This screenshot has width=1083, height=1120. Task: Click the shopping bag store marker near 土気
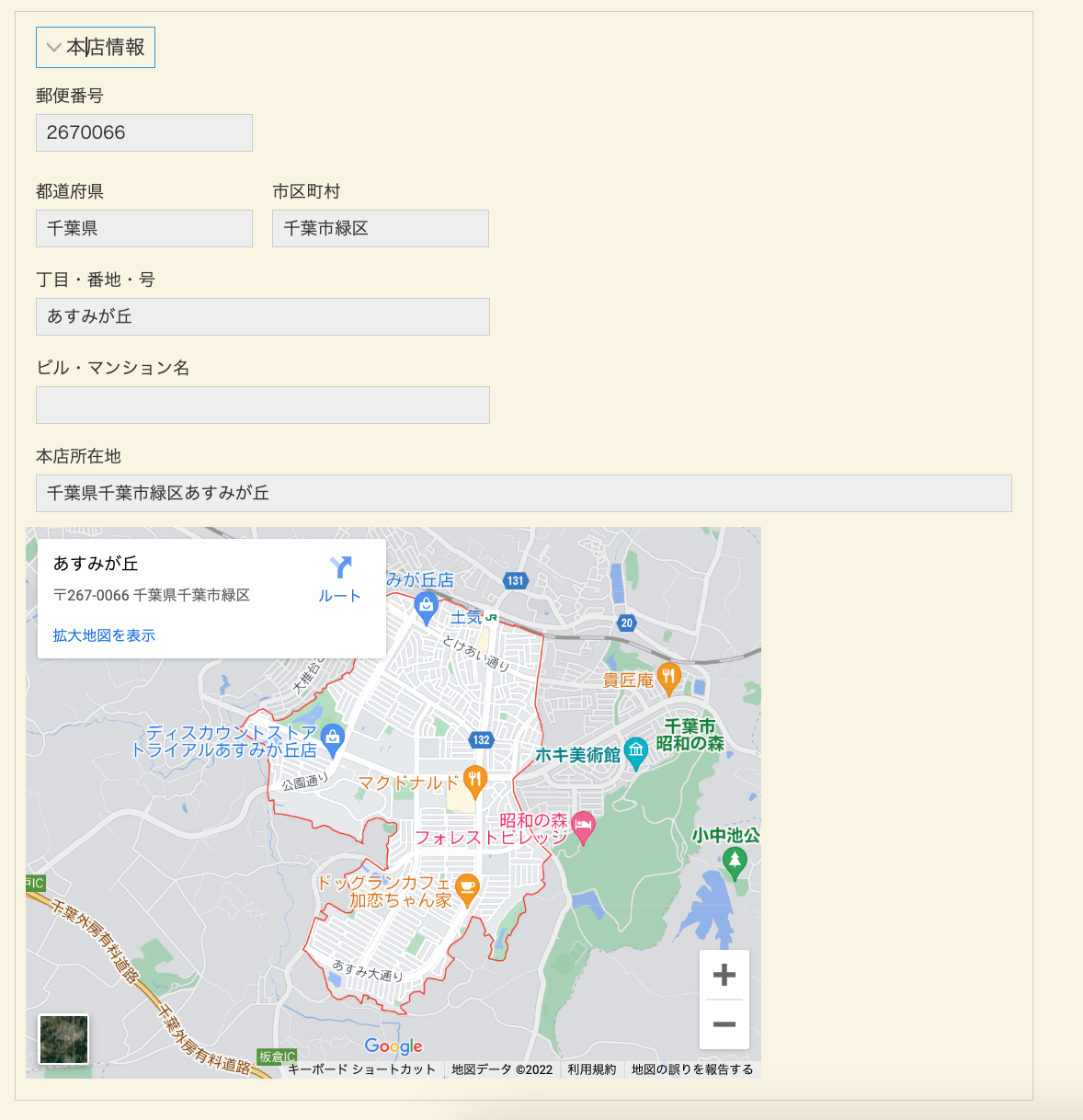(427, 605)
